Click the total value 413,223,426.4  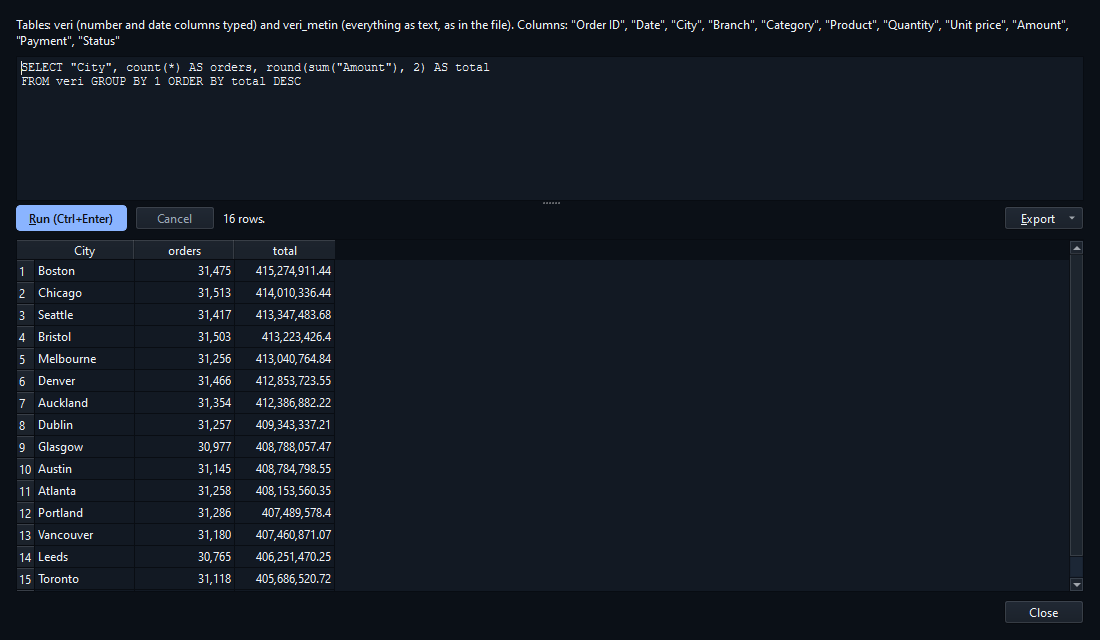tap(284, 337)
